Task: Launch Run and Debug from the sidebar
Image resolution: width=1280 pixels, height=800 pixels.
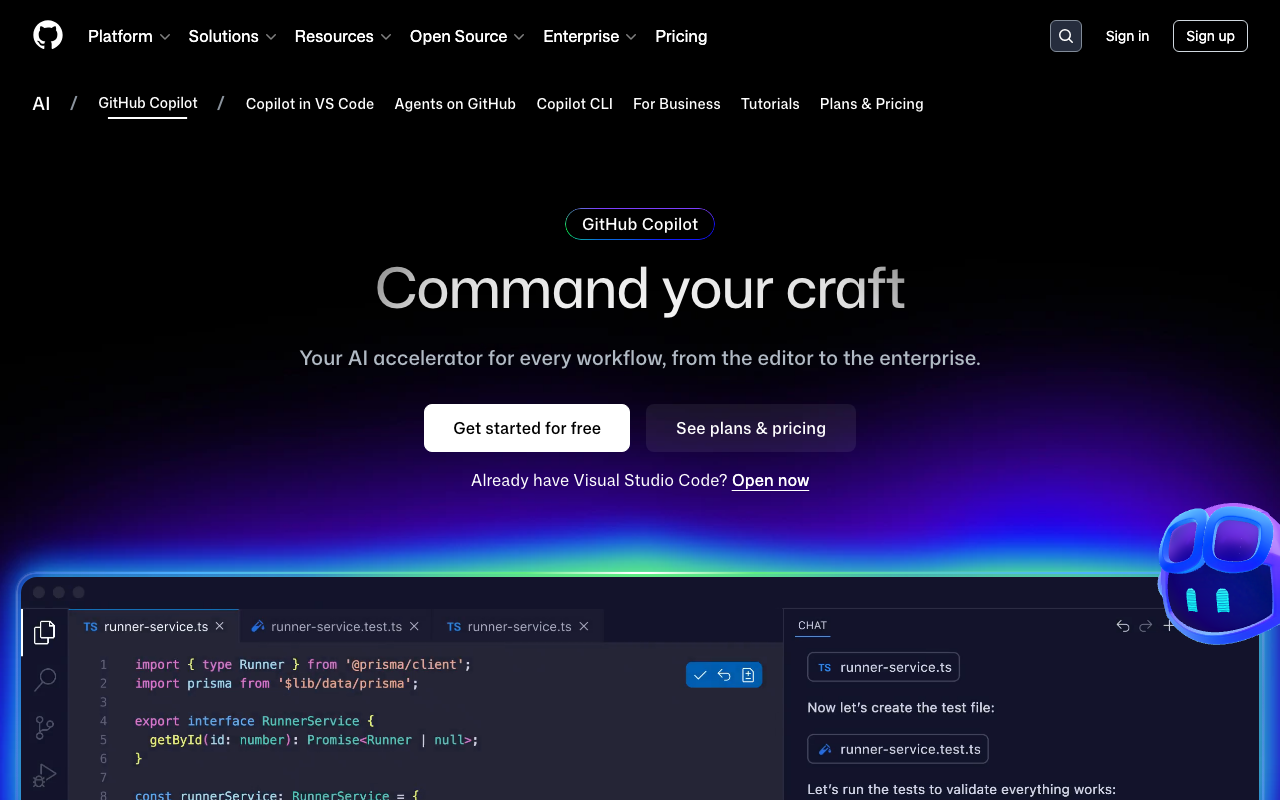Action: (x=44, y=775)
